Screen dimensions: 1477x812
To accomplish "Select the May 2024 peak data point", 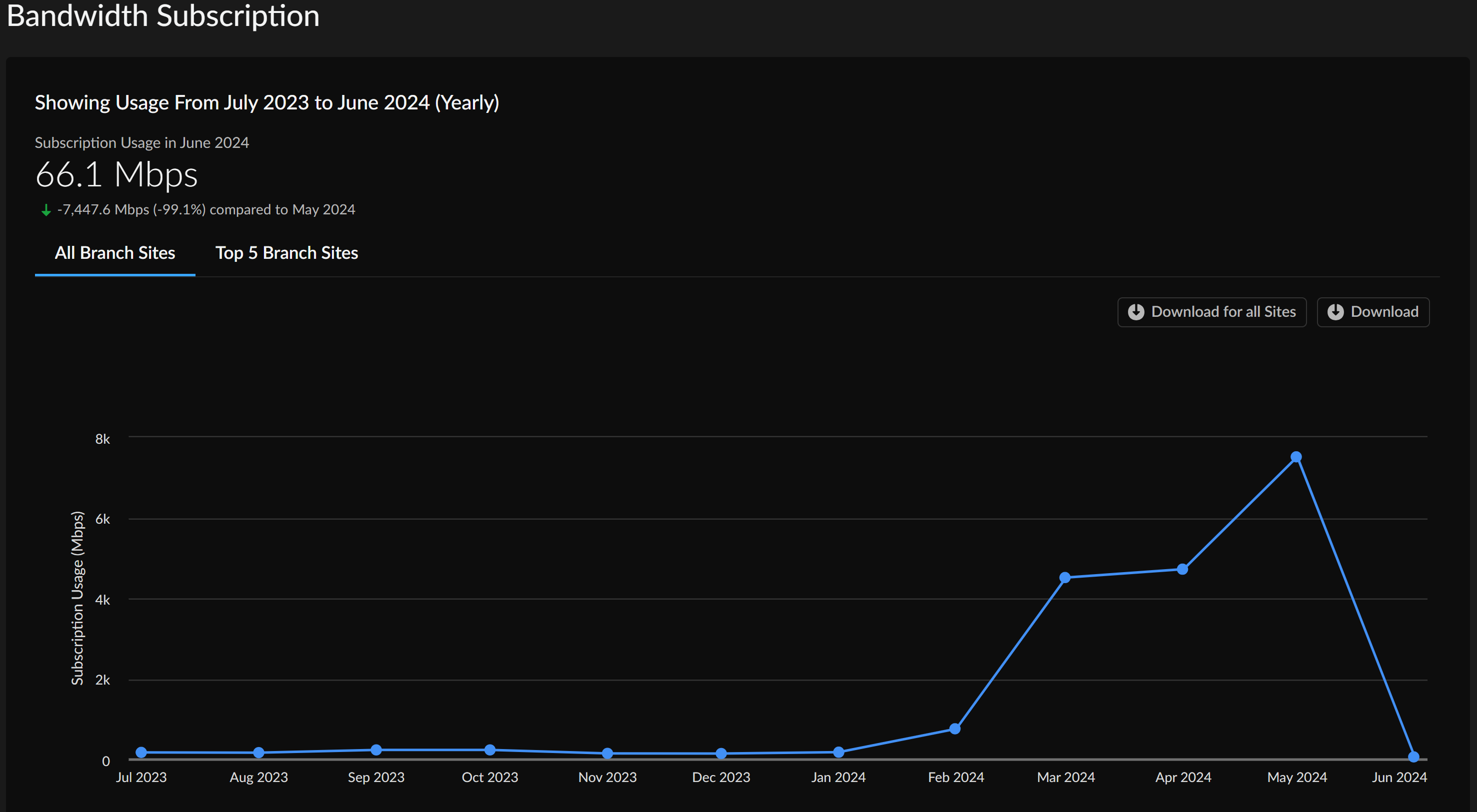I will pyautogui.click(x=1296, y=457).
